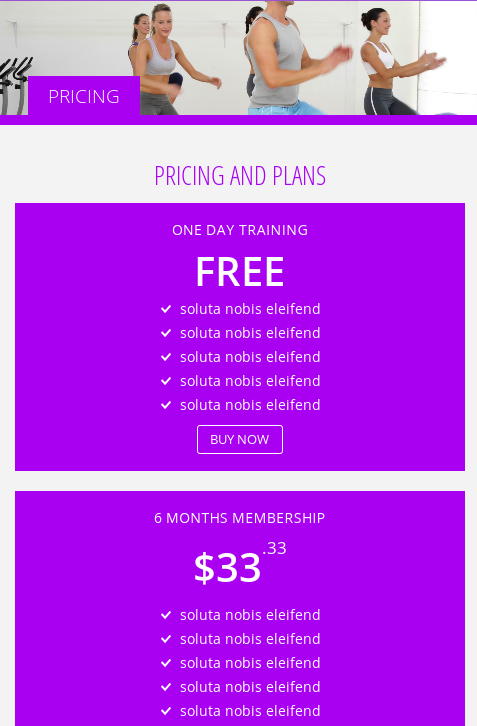Click first checkmark icon in One Day Training
This screenshot has width=477, height=726.
tap(166, 309)
